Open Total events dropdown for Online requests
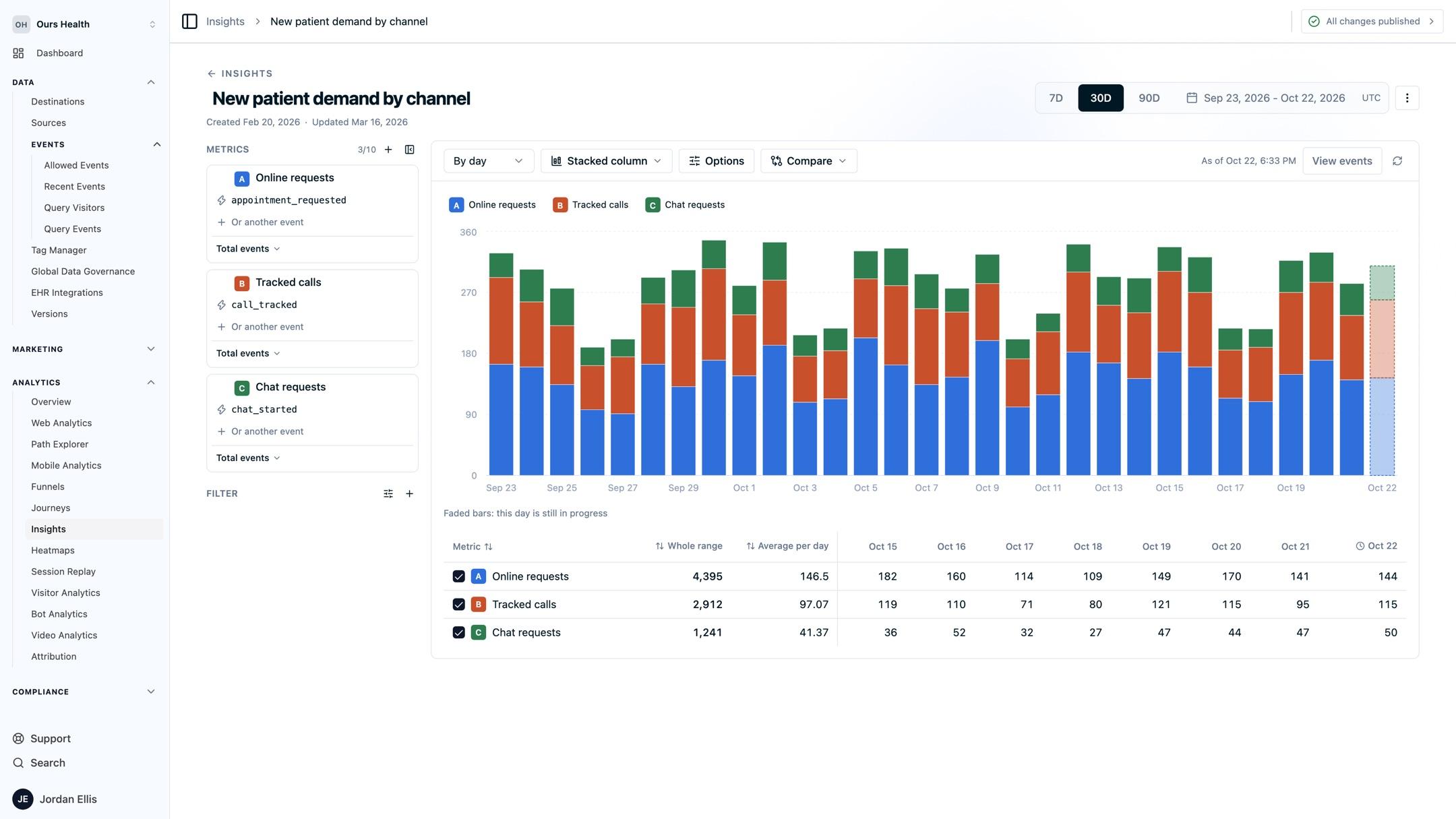 coord(248,249)
